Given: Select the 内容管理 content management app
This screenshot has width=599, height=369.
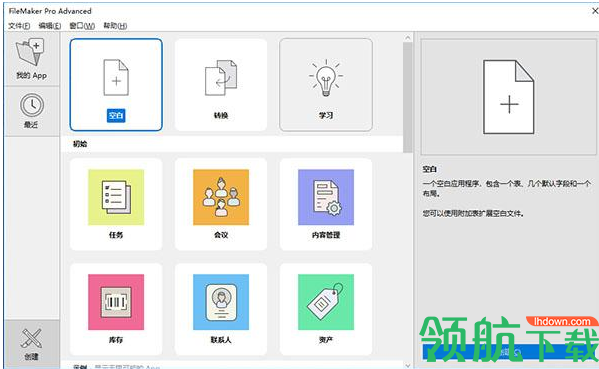Looking at the screenshot, I should (x=326, y=204).
